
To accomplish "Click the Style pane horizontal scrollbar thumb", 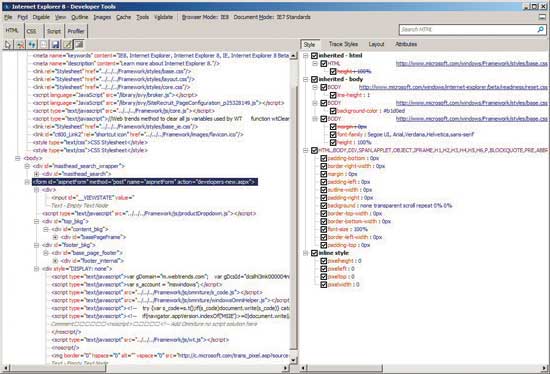I will 346,368.
